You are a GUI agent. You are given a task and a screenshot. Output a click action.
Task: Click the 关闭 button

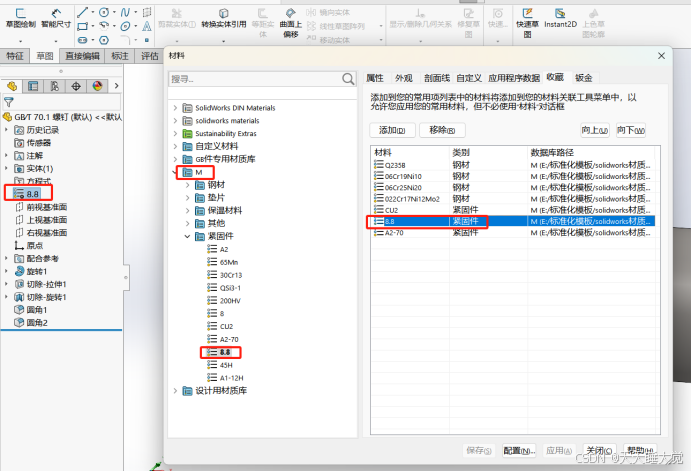click(x=599, y=450)
